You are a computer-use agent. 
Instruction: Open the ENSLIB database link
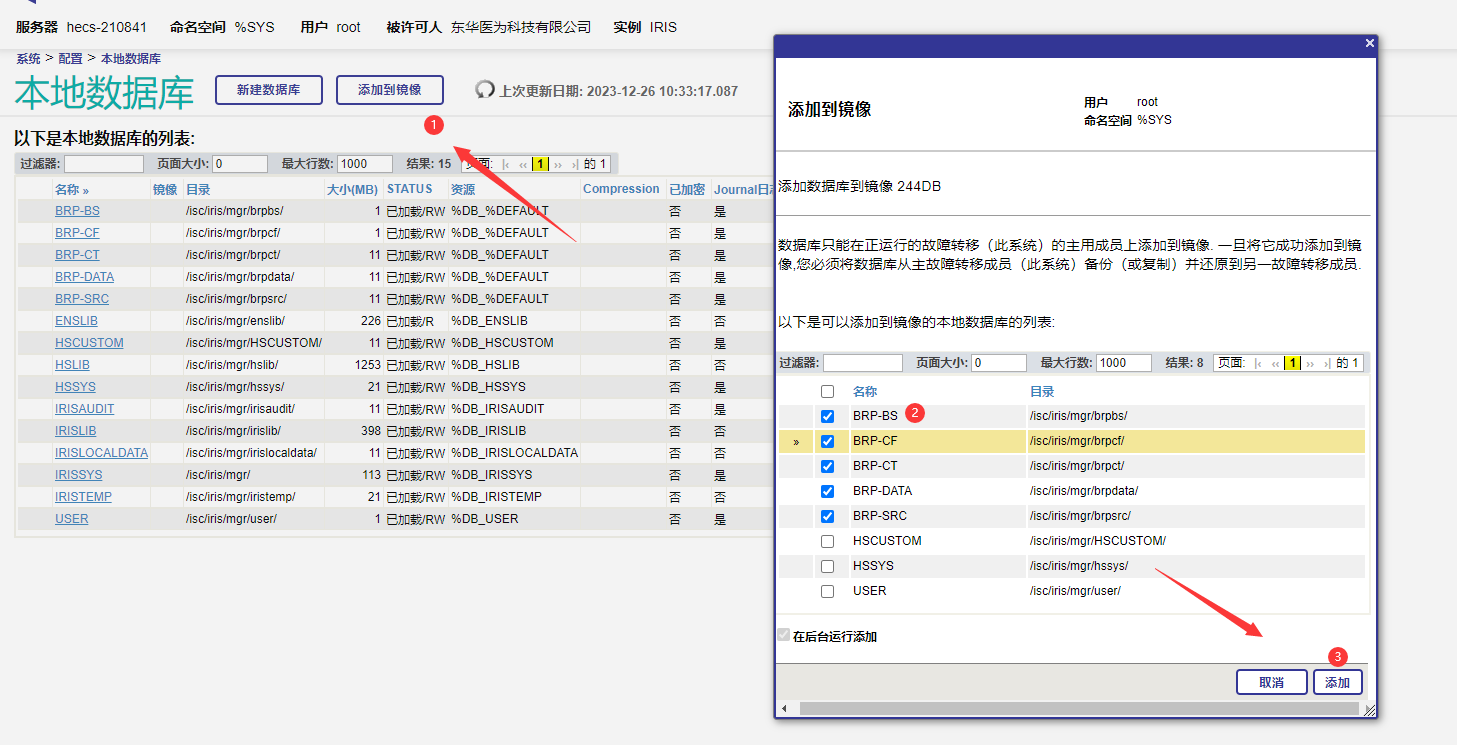point(76,321)
